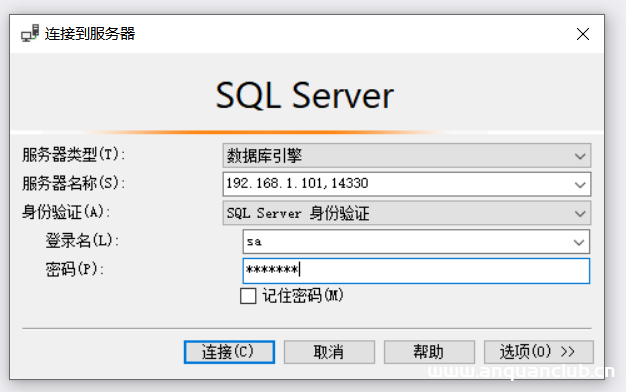
Task: Click the 服务器名称(S) label
Action: [73, 184]
